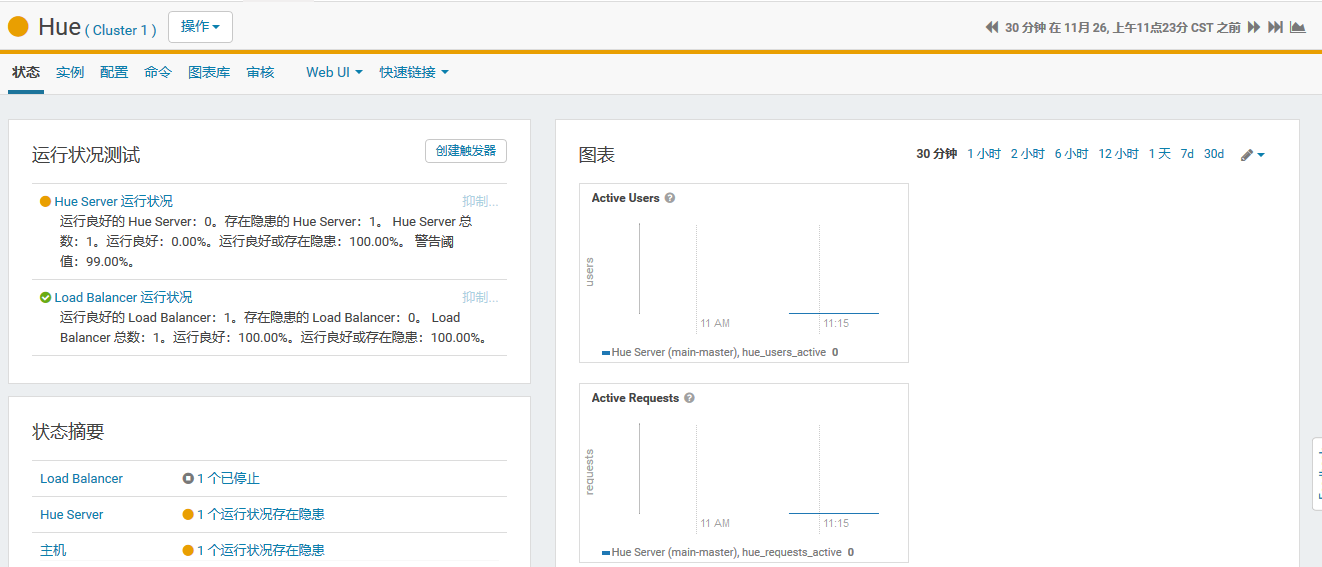Open the 图表库 tab
Image resolution: width=1322 pixels, height=567 pixels.
[209, 72]
